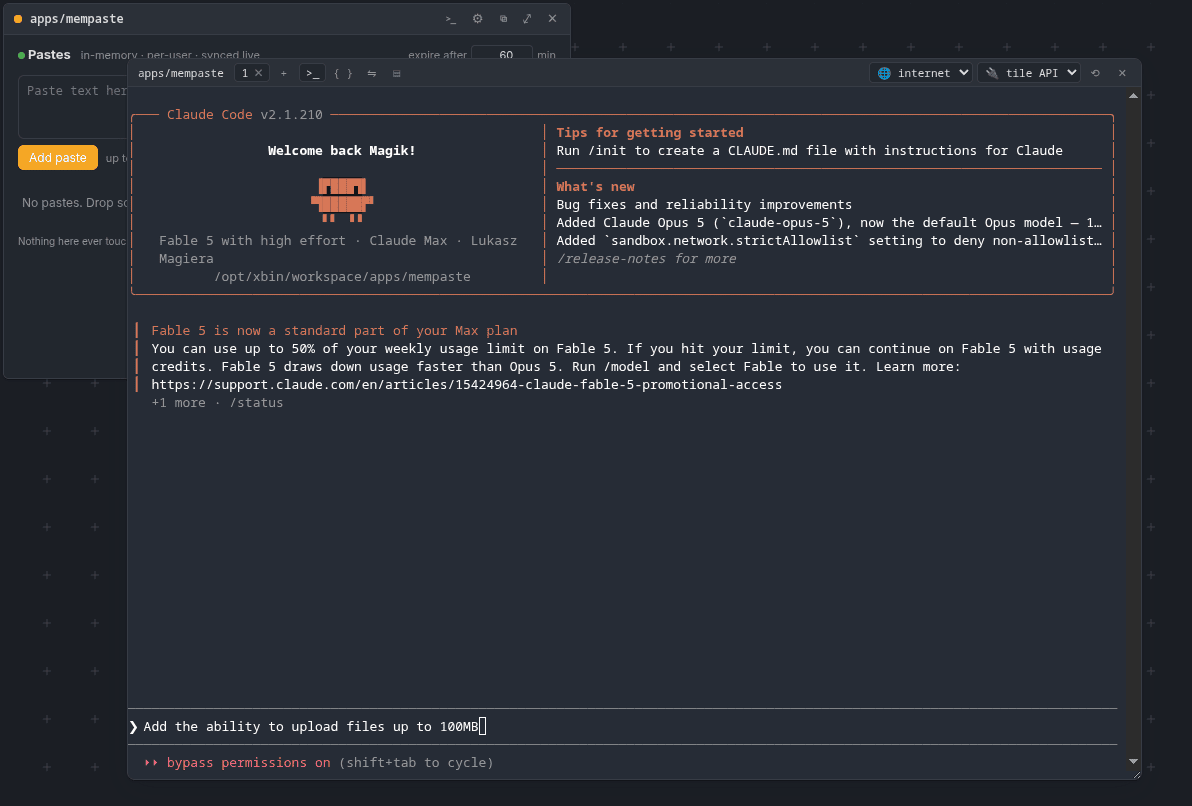
Task: Click the '+1 more · /status' text
Action: (217, 402)
